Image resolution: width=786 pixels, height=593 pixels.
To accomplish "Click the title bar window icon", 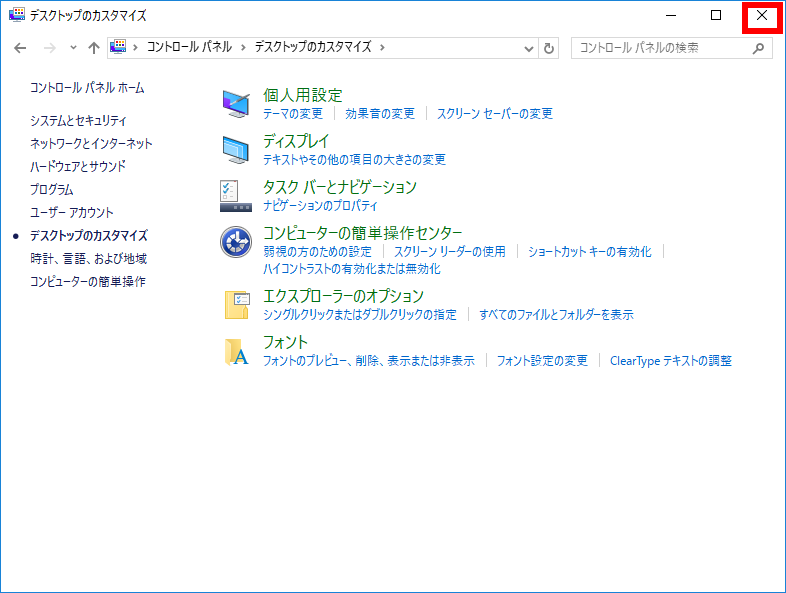I will click(17, 15).
